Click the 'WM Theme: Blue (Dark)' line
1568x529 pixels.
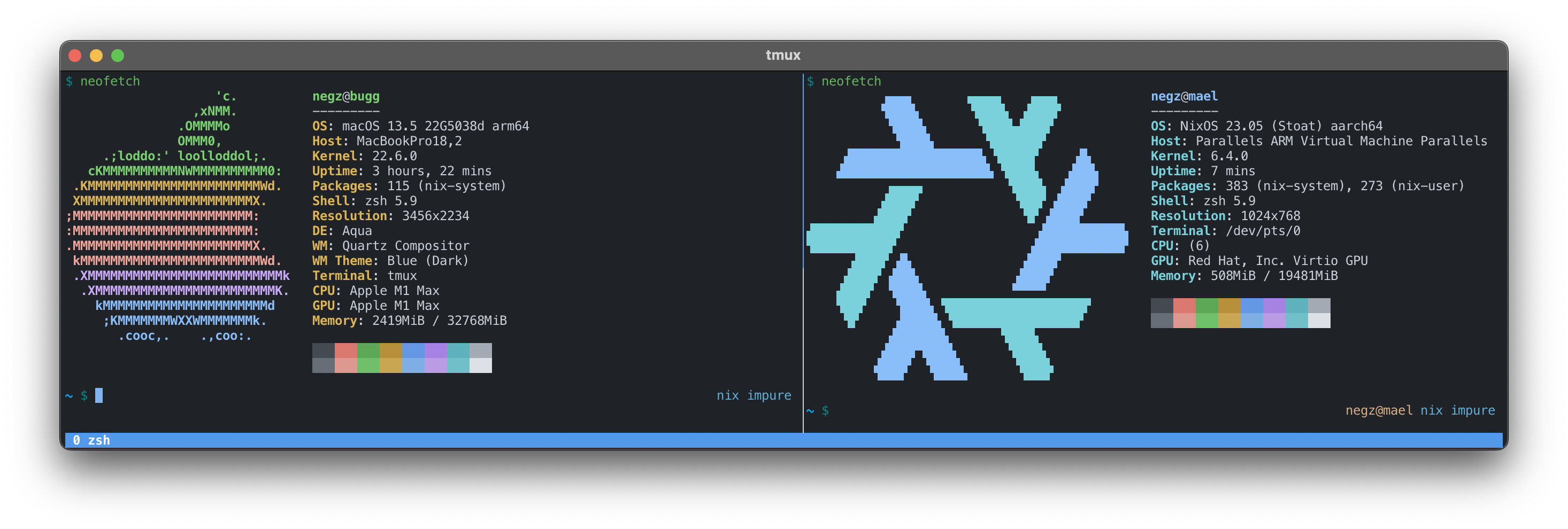[x=391, y=260]
